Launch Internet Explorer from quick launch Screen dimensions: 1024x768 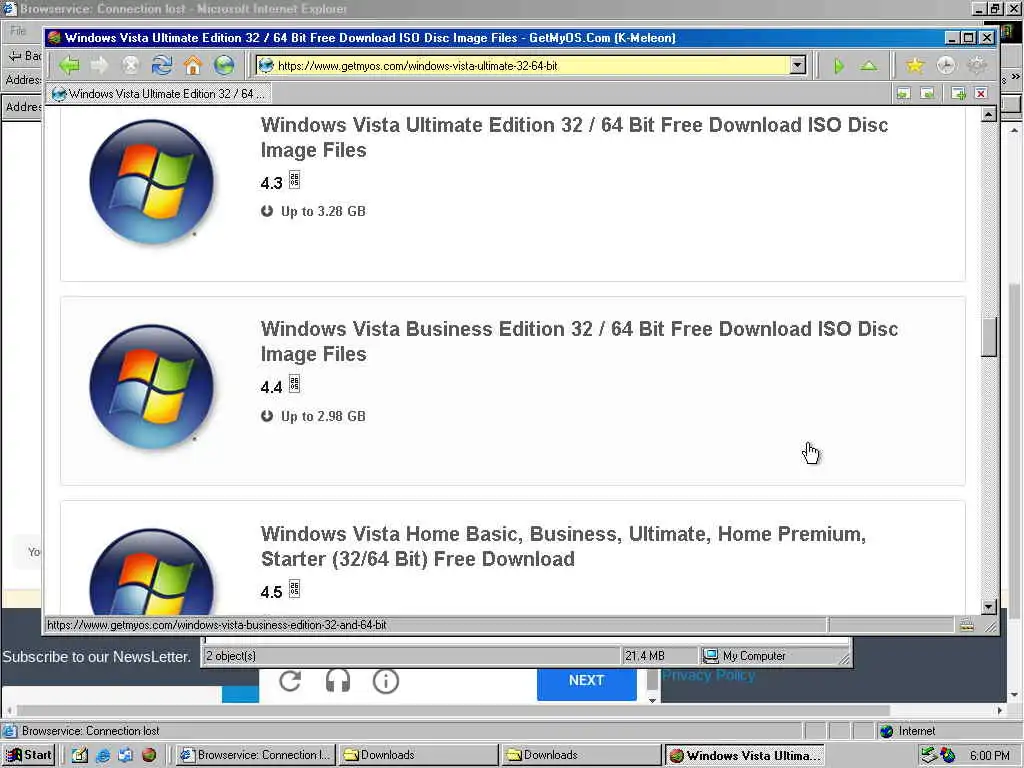click(103, 755)
